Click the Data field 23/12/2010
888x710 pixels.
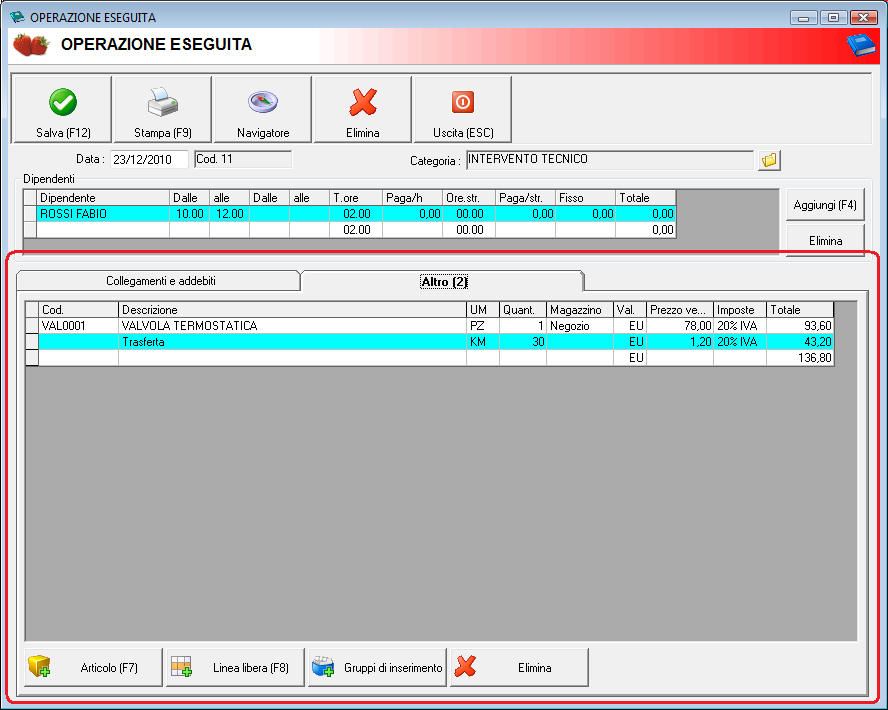click(149, 160)
